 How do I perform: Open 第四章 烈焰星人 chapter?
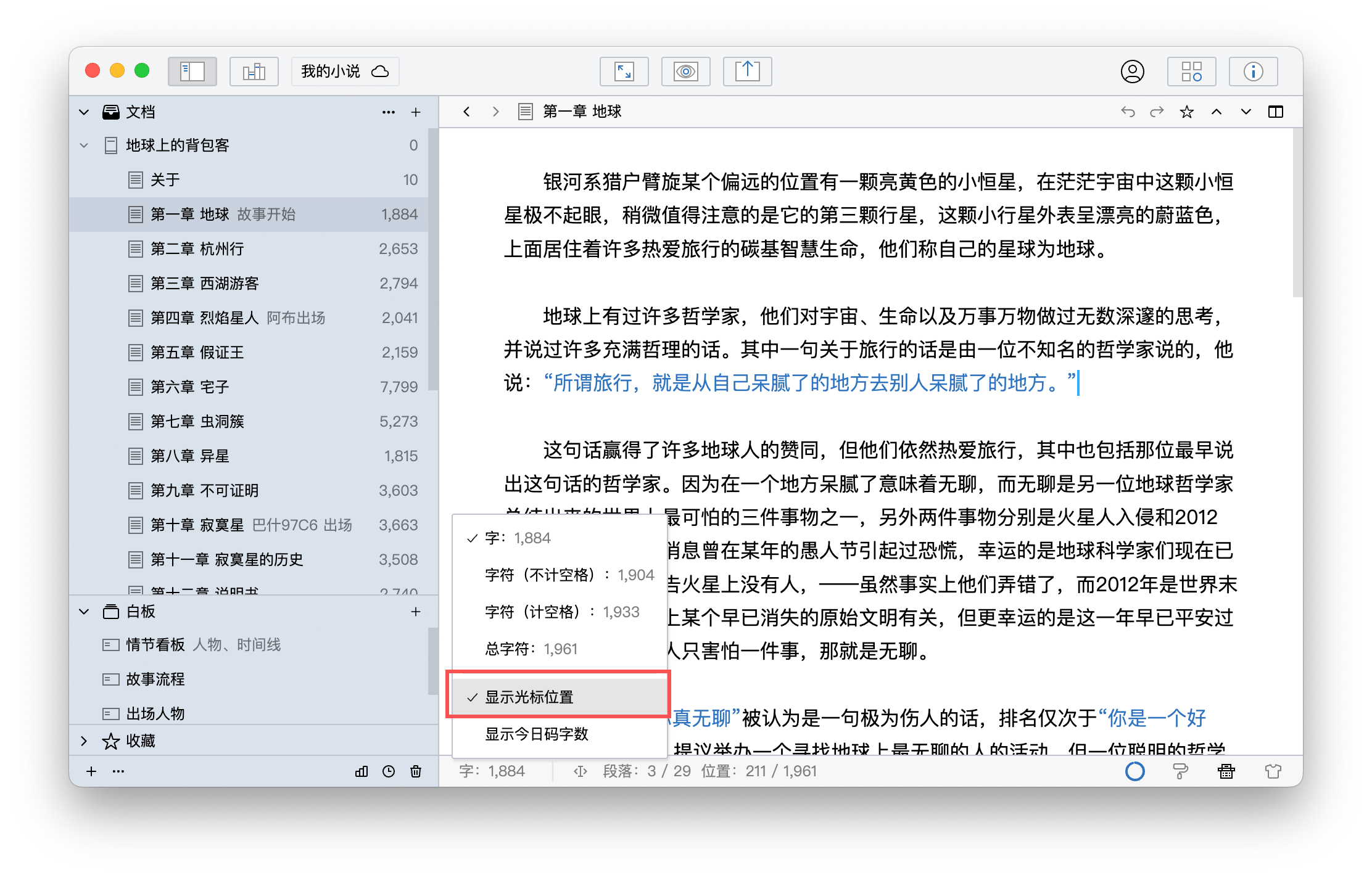click(248, 318)
